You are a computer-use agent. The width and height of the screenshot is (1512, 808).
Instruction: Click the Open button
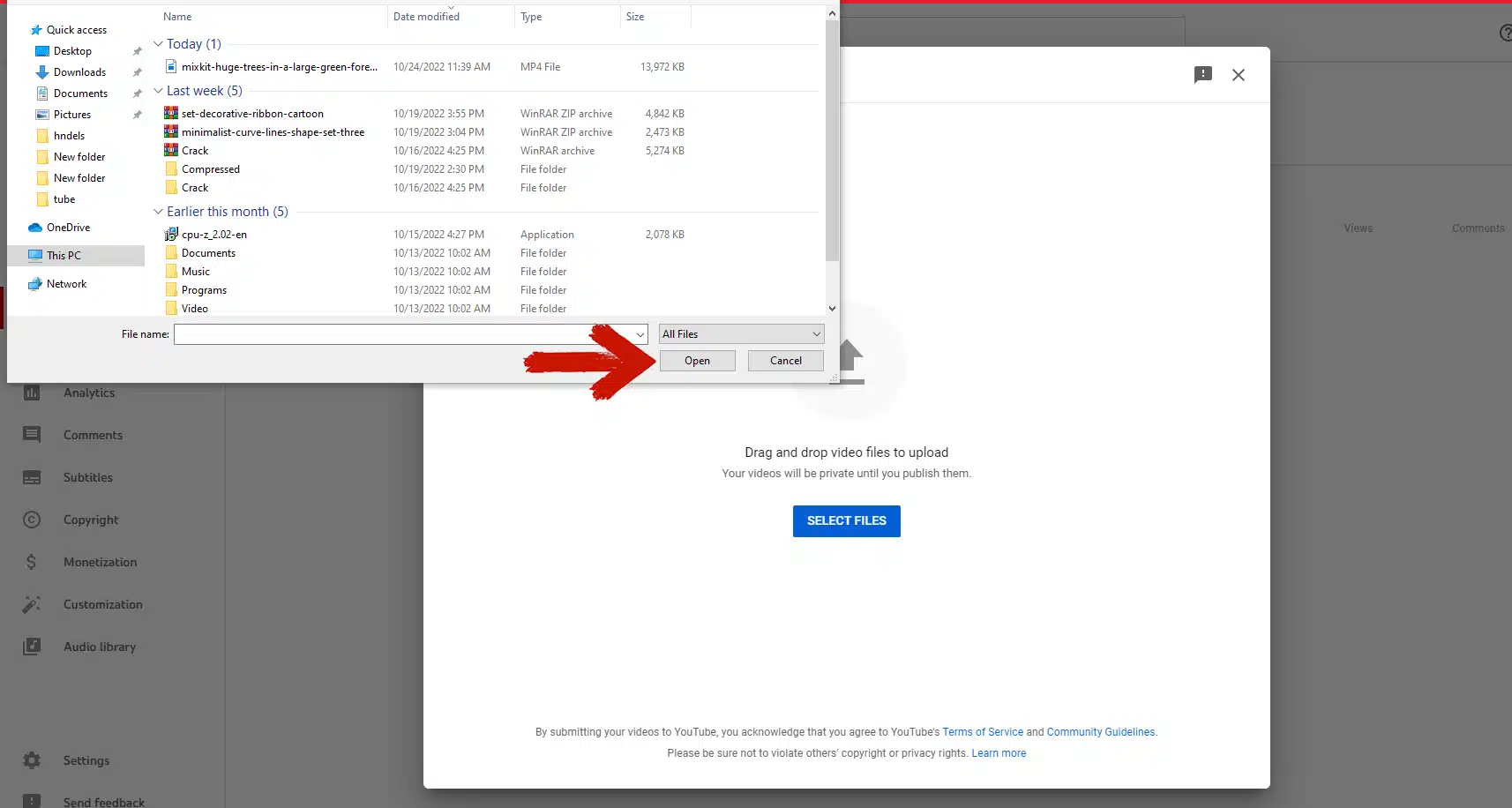(697, 361)
